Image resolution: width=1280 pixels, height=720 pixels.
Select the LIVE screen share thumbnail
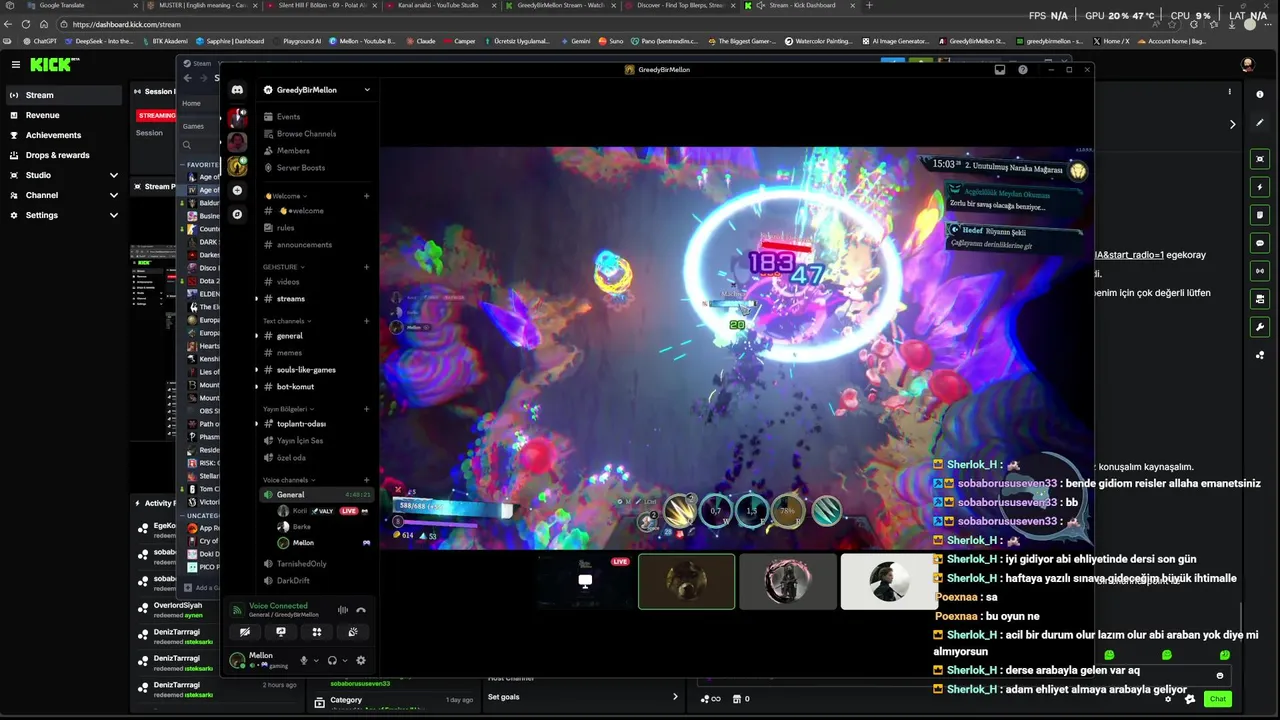click(x=585, y=582)
